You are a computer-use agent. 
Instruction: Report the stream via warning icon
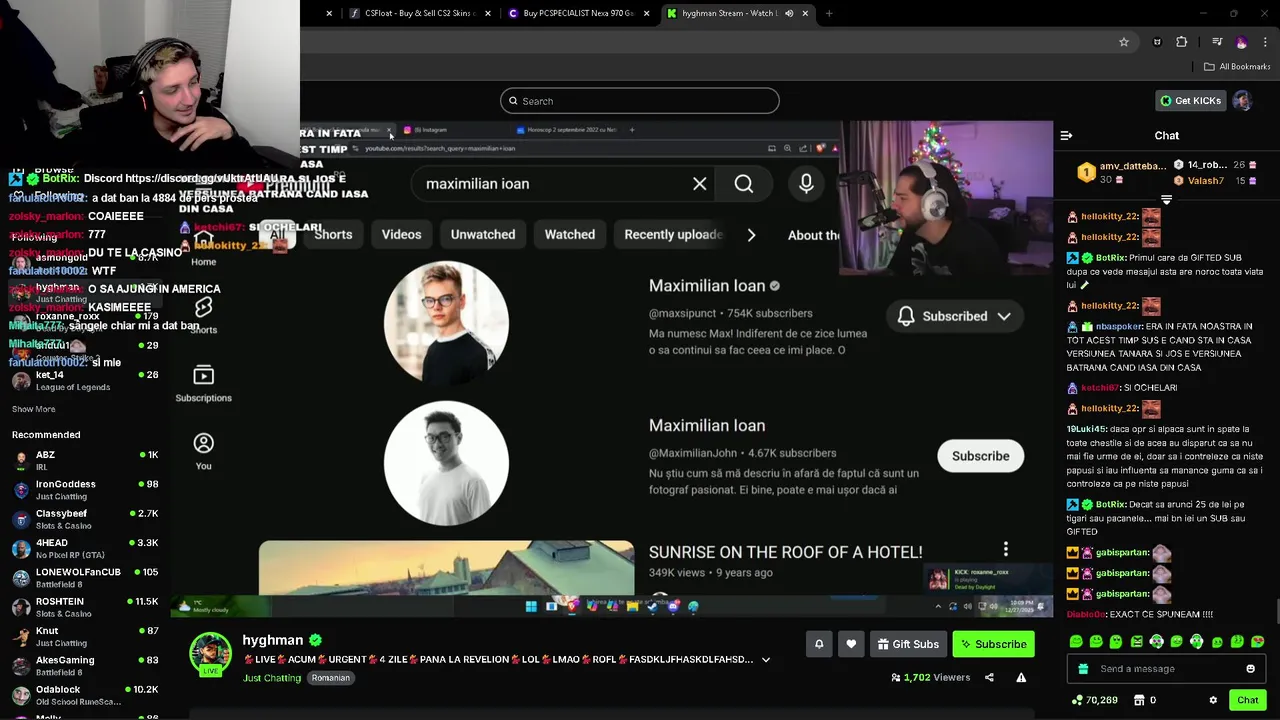point(1021,677)
